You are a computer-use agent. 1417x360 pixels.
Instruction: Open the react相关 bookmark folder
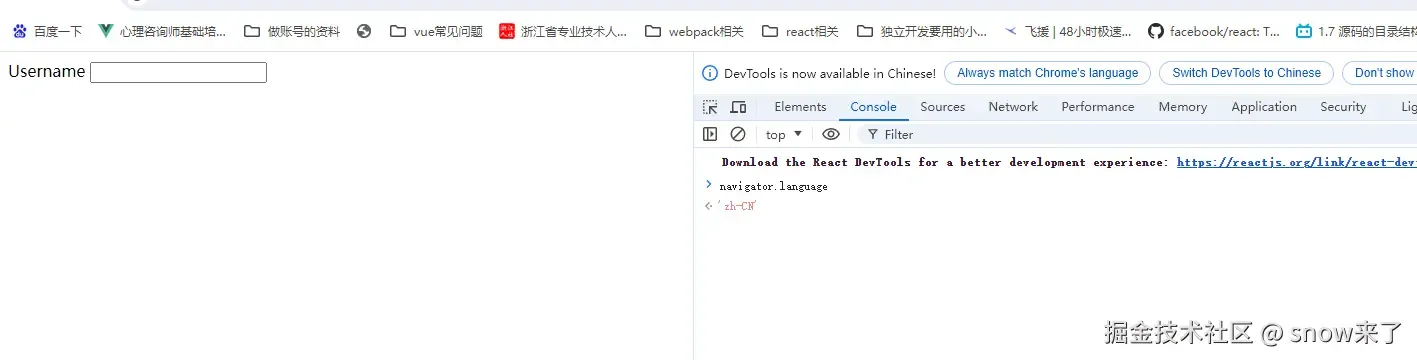tap(800, 31)
